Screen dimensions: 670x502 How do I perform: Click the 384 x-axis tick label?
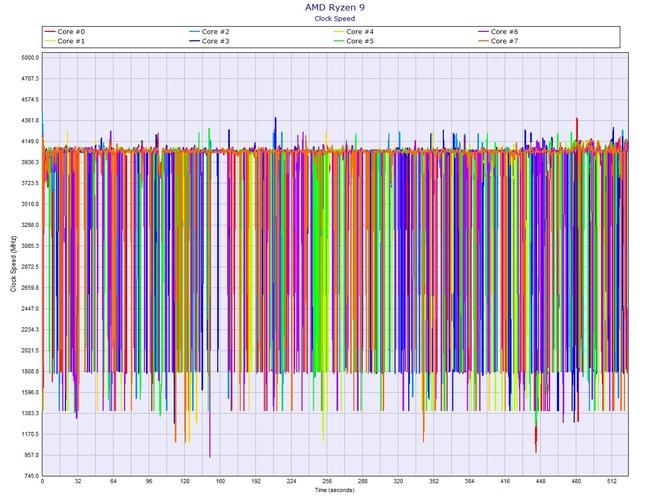click(469, 481)
